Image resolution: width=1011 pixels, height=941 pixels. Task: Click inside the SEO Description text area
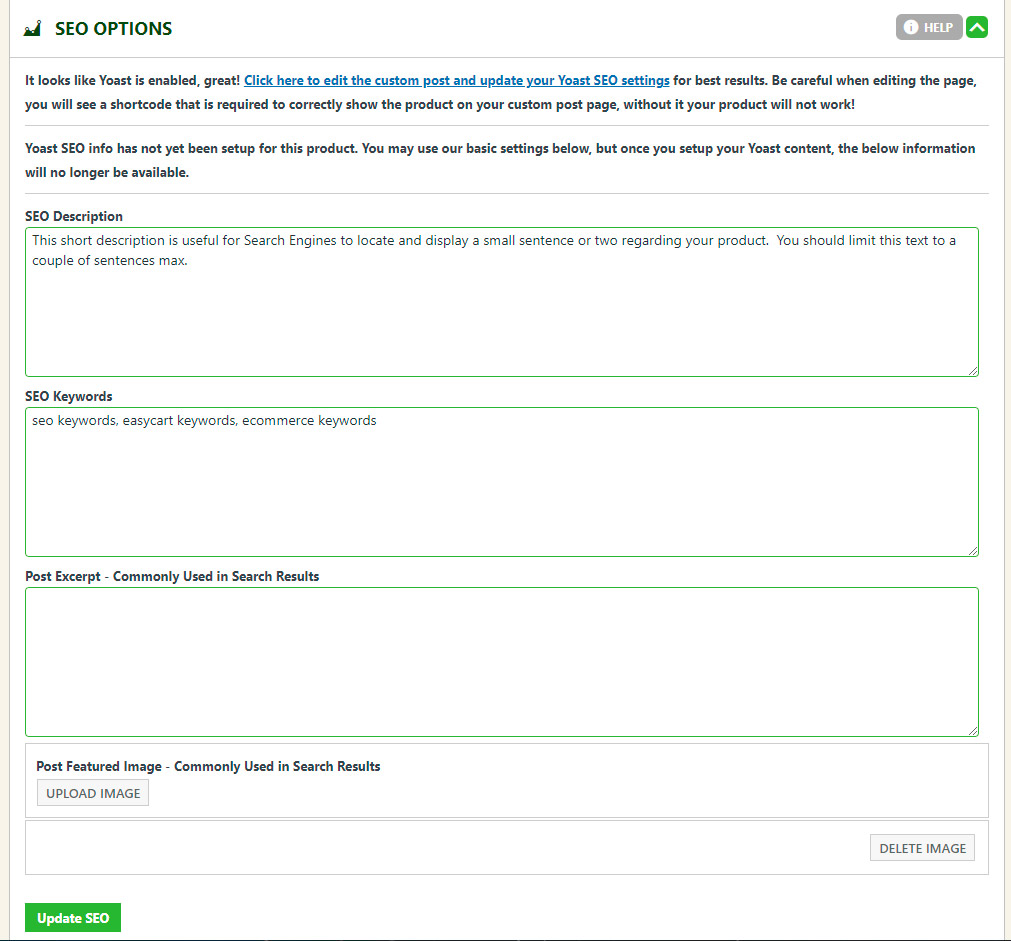coord(500,310)
